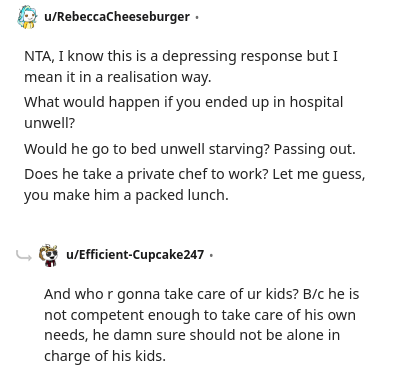
Task: Open the u/Efficient-Cupcake247 profile link
Action: (135, 255)
